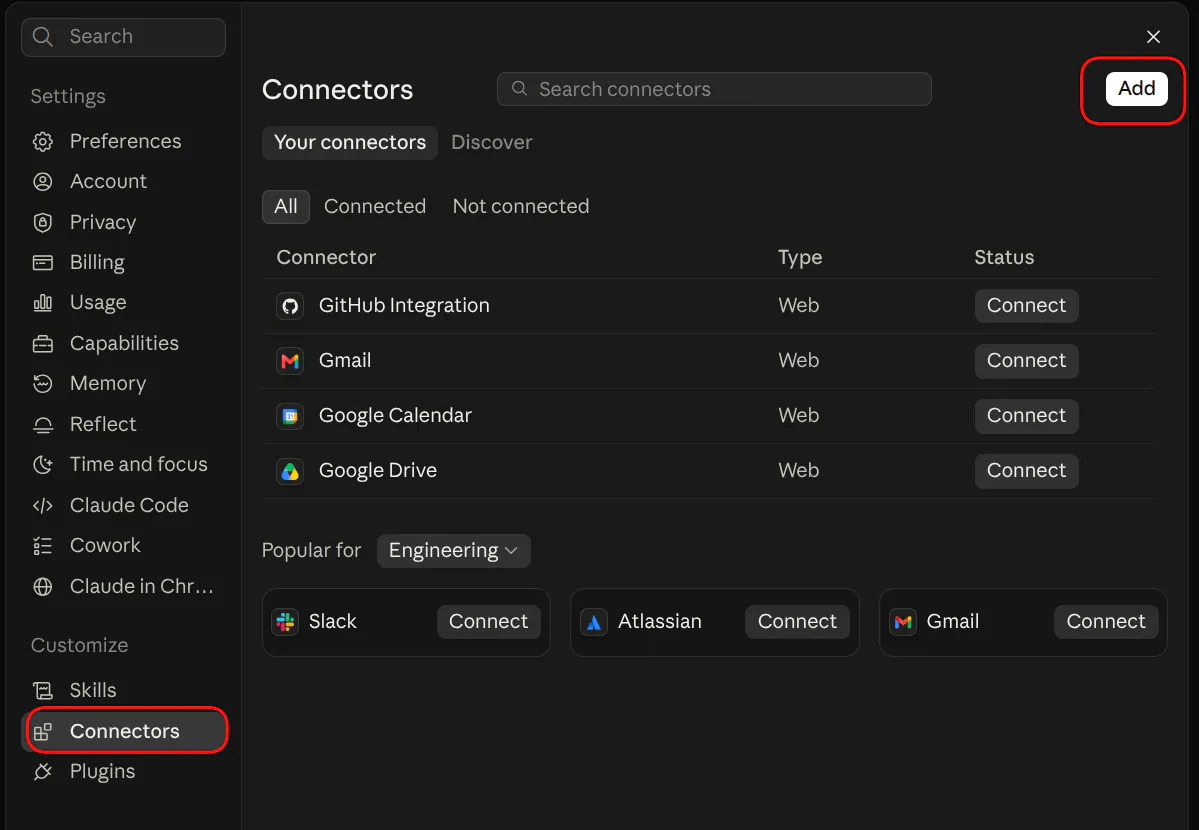Open the Usage section
The height and width of the screenshot is (830, 1199).
(125, 303)
